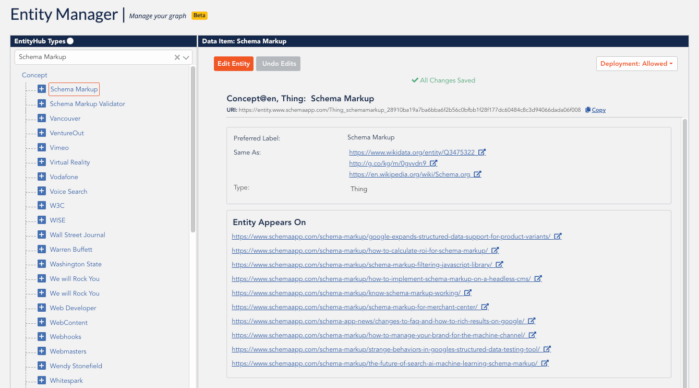Select Vimeo in the tree
Viewport: 699px width, 388px height.
[59, 148]
